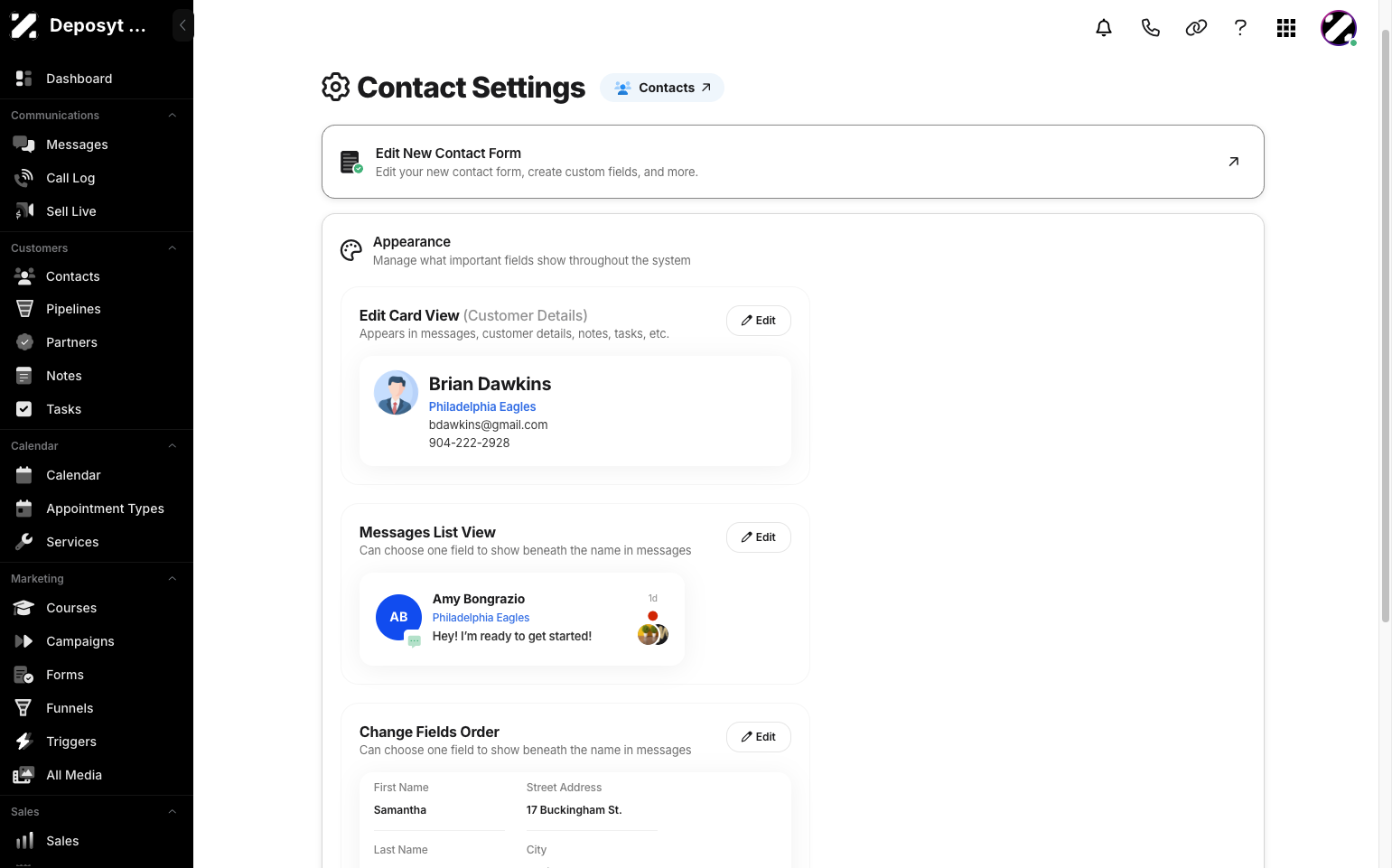Viewport: 1392px width, 868px height.
Task: Click the Deposyt logo icon
Action: pyautogui.click(x=24, y=25)
